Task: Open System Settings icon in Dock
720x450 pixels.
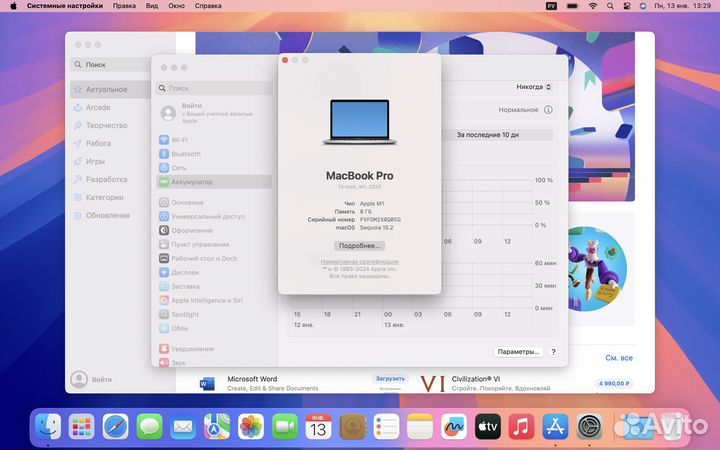Action: point(589,427)
